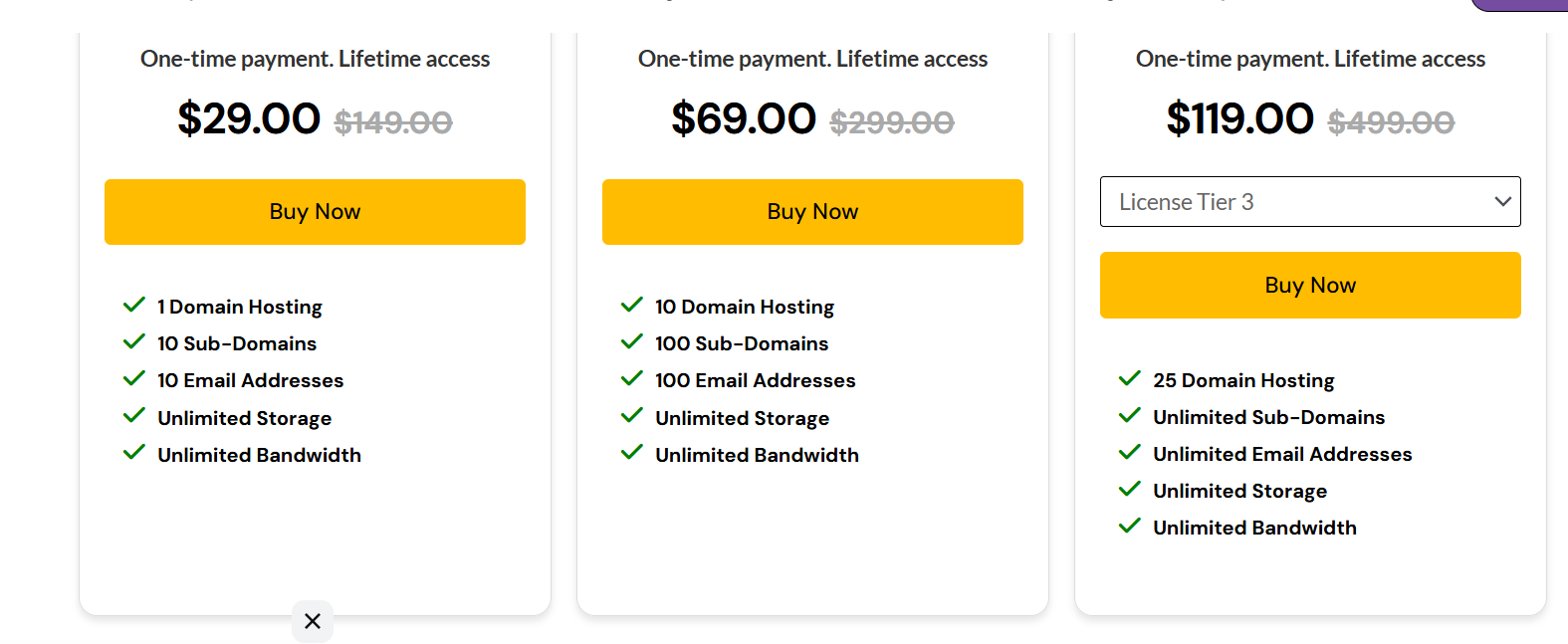Click the crossed-out $149.00 original price
Screen dimensions: 1568x644
click(393, 122)
